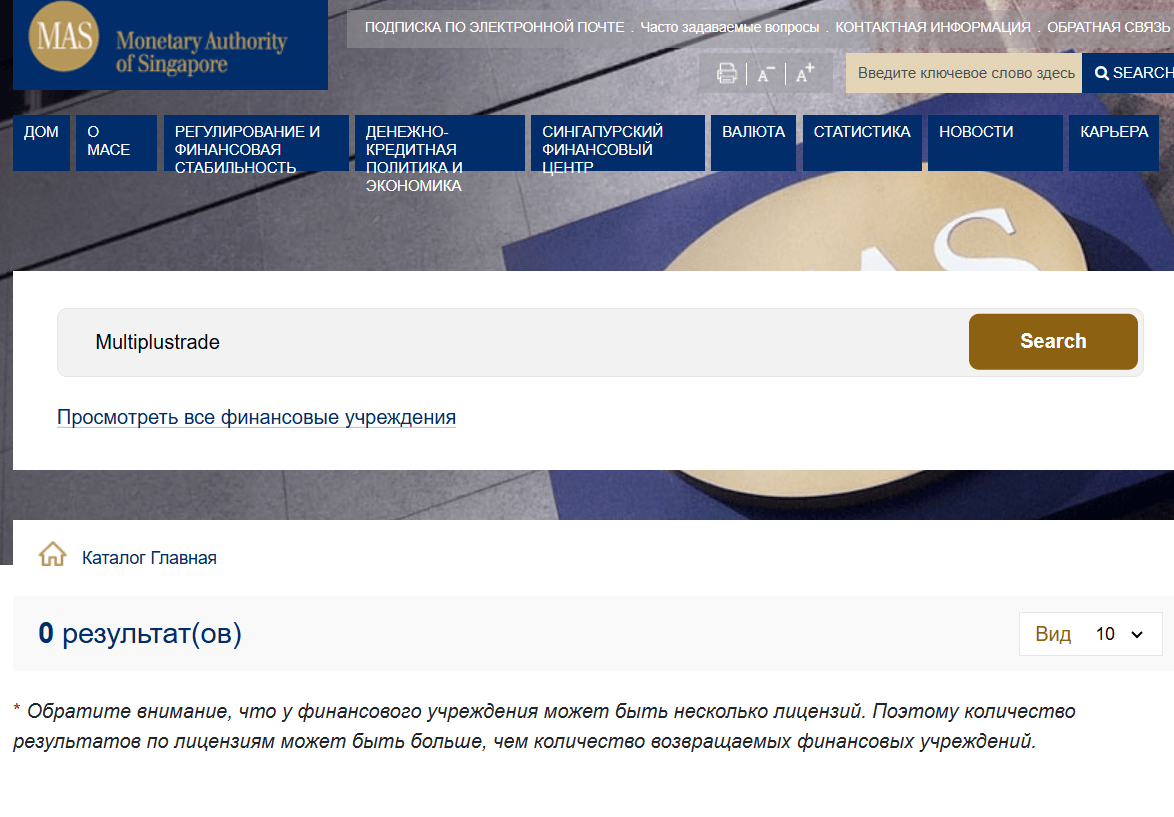Open link Просмотреть все финансовые учреждения
The height and width of the screenshot is (817, 1174).
[255, 417]
